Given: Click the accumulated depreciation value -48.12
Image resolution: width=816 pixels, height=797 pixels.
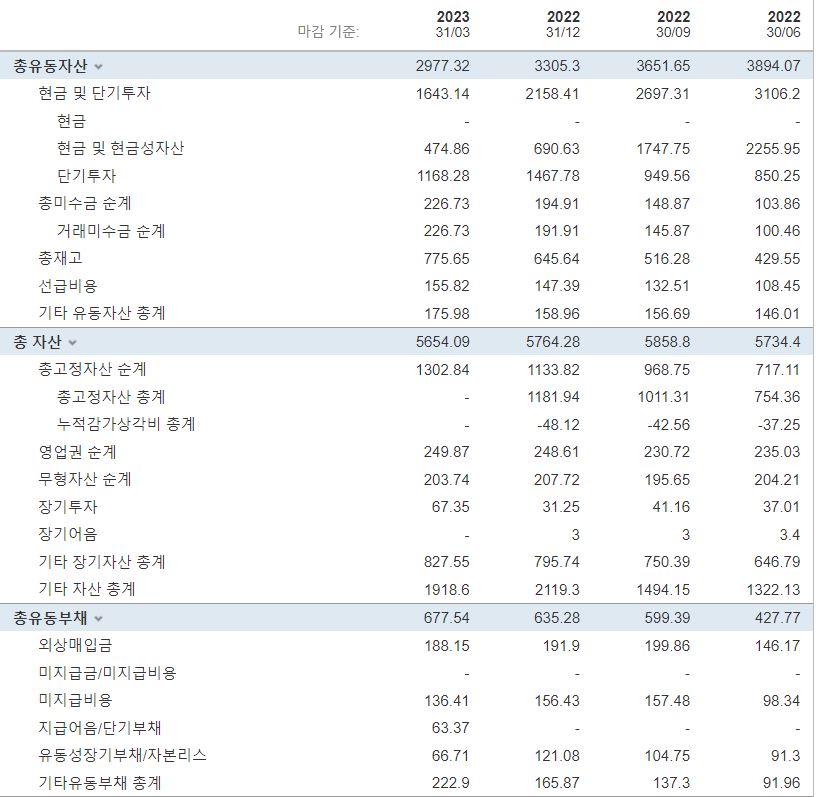Looking at the screenshot, I should [558, 425].
